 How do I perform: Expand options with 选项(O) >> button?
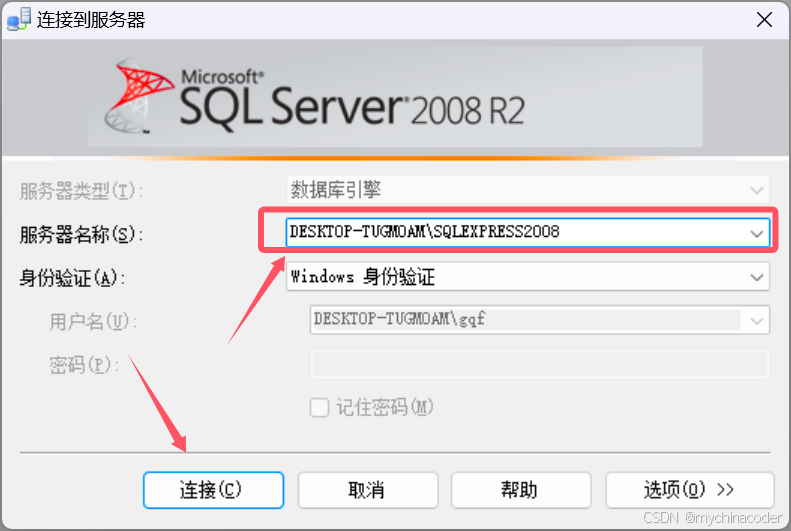(x=690, y=490)
